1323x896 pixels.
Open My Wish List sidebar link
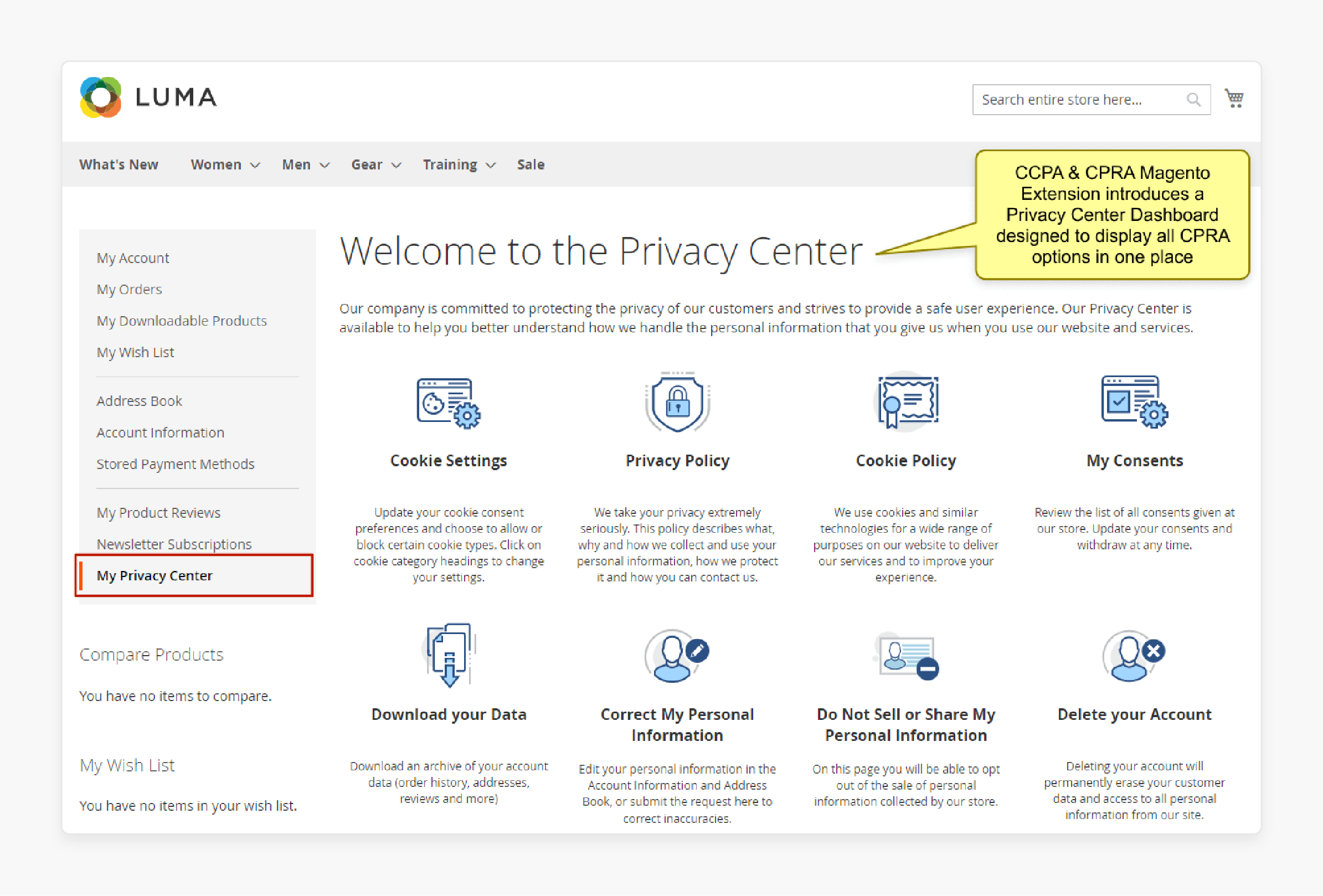pyautogui.click(x=136, y=352)
